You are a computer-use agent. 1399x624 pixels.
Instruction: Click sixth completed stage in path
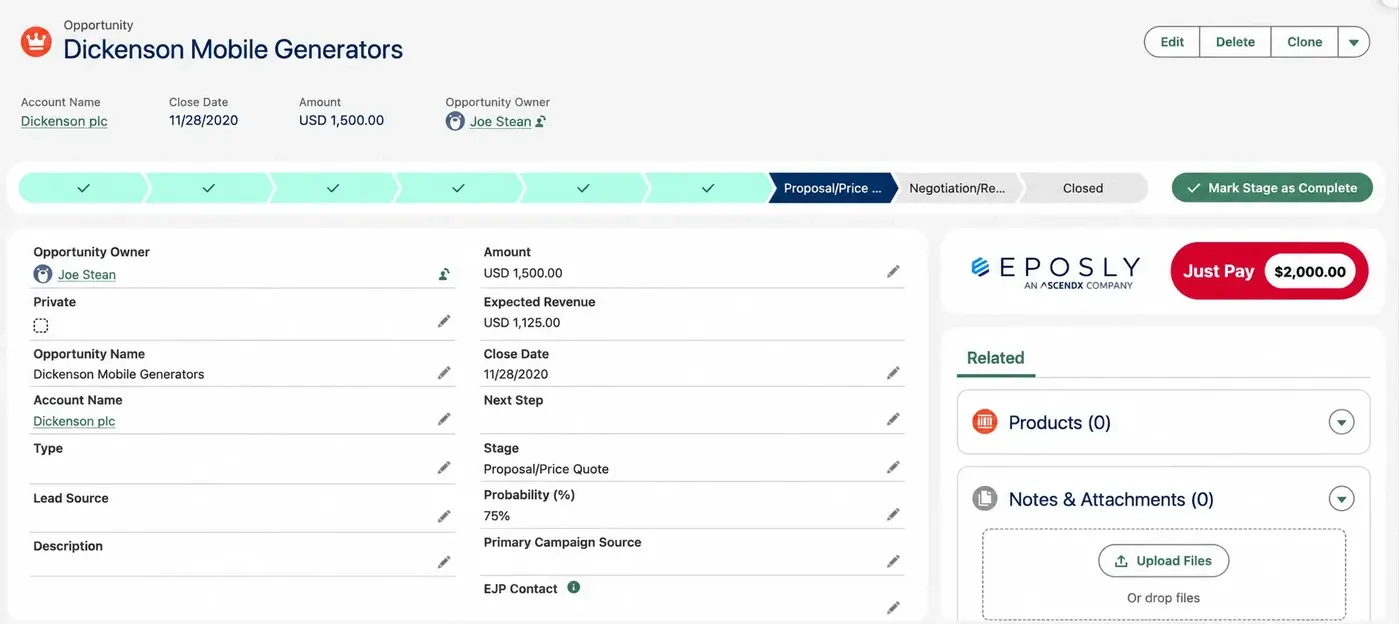[x=708, y=188]
